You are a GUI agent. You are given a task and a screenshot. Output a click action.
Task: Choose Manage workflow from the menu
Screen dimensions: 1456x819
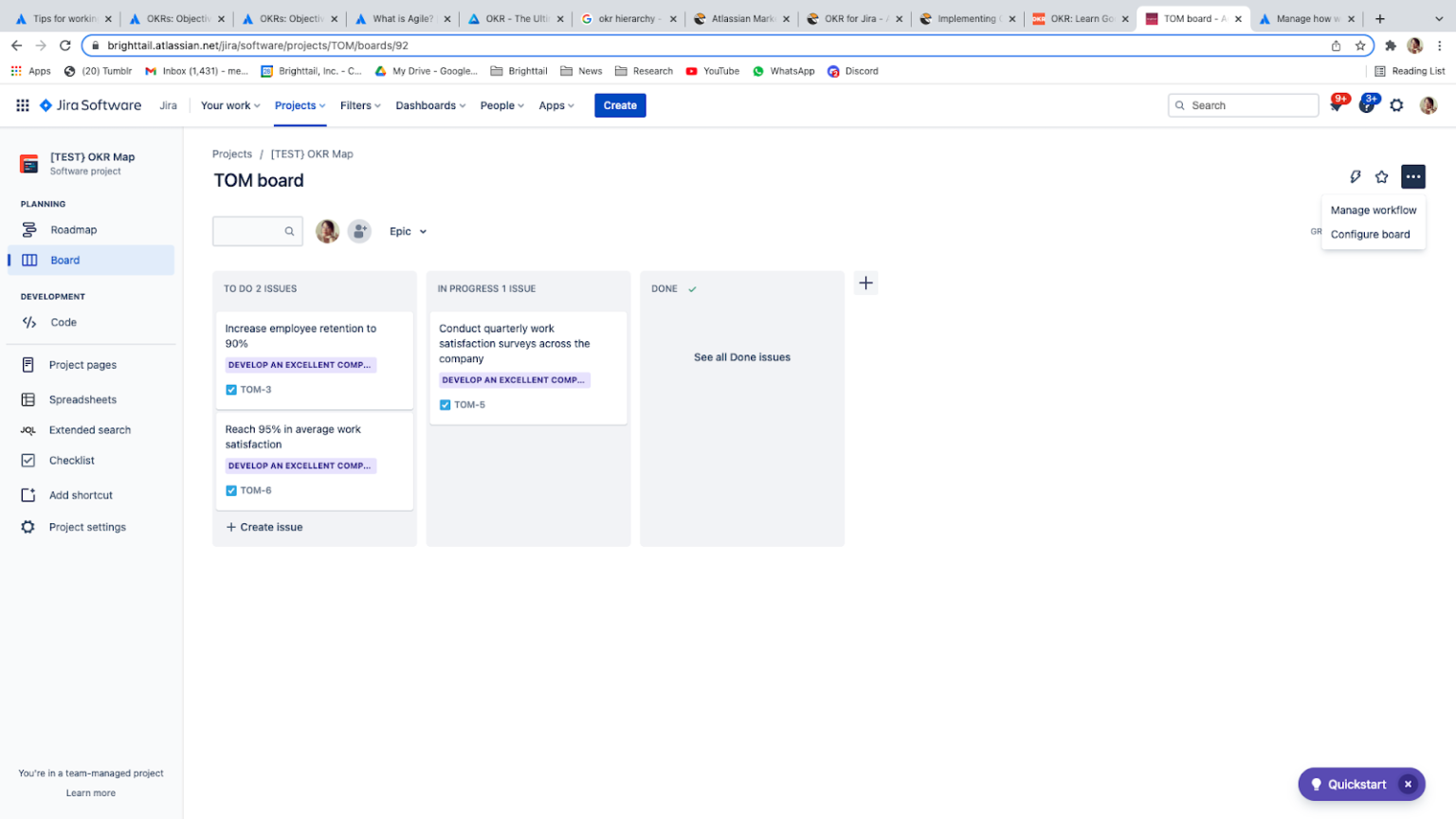(x=1374, y=209)
